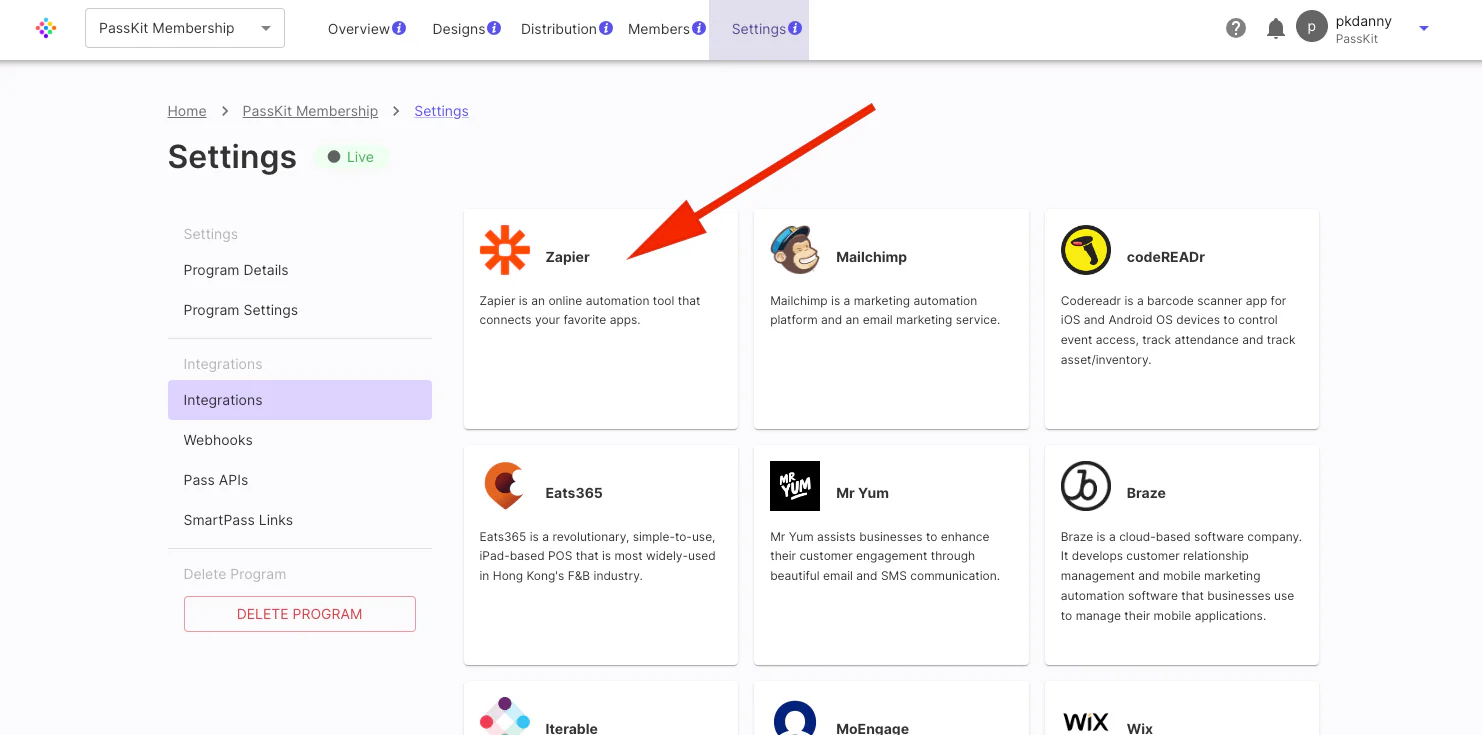Screen dimensions: 1482x735
Task: Click the Braze card title text
Action: 1146,493
